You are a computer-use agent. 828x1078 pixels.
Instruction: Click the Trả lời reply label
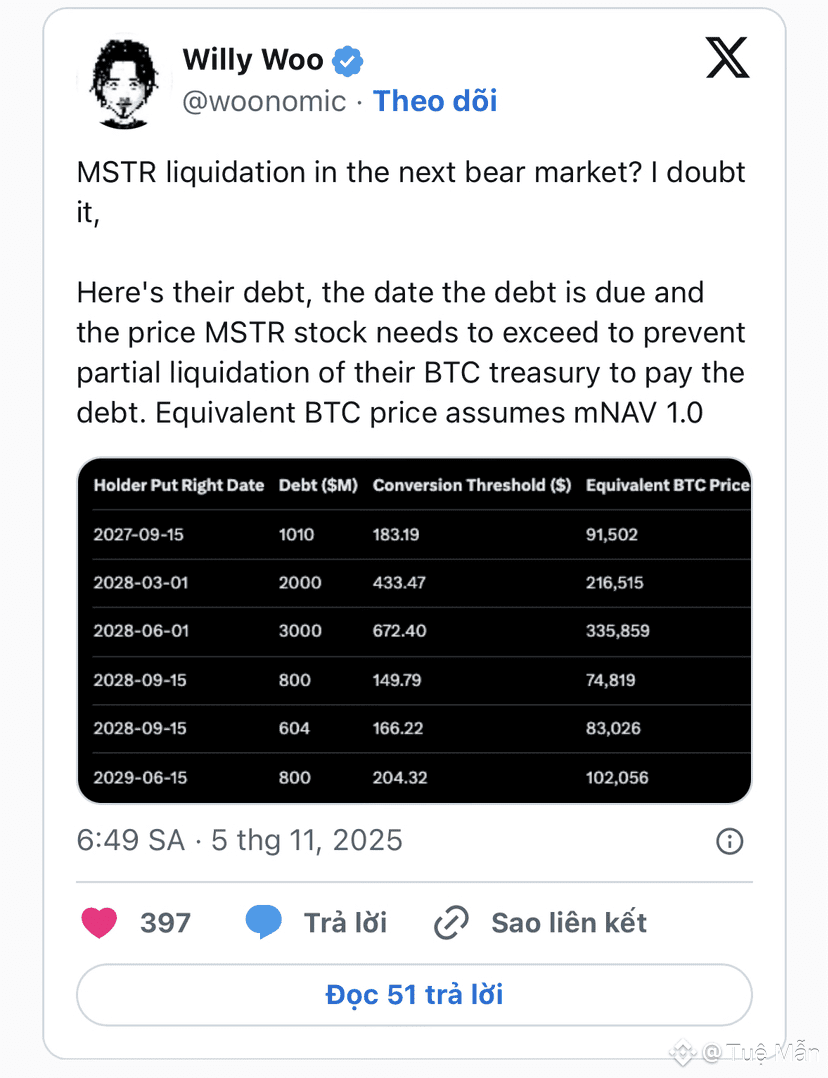click(x=345, y=923)
